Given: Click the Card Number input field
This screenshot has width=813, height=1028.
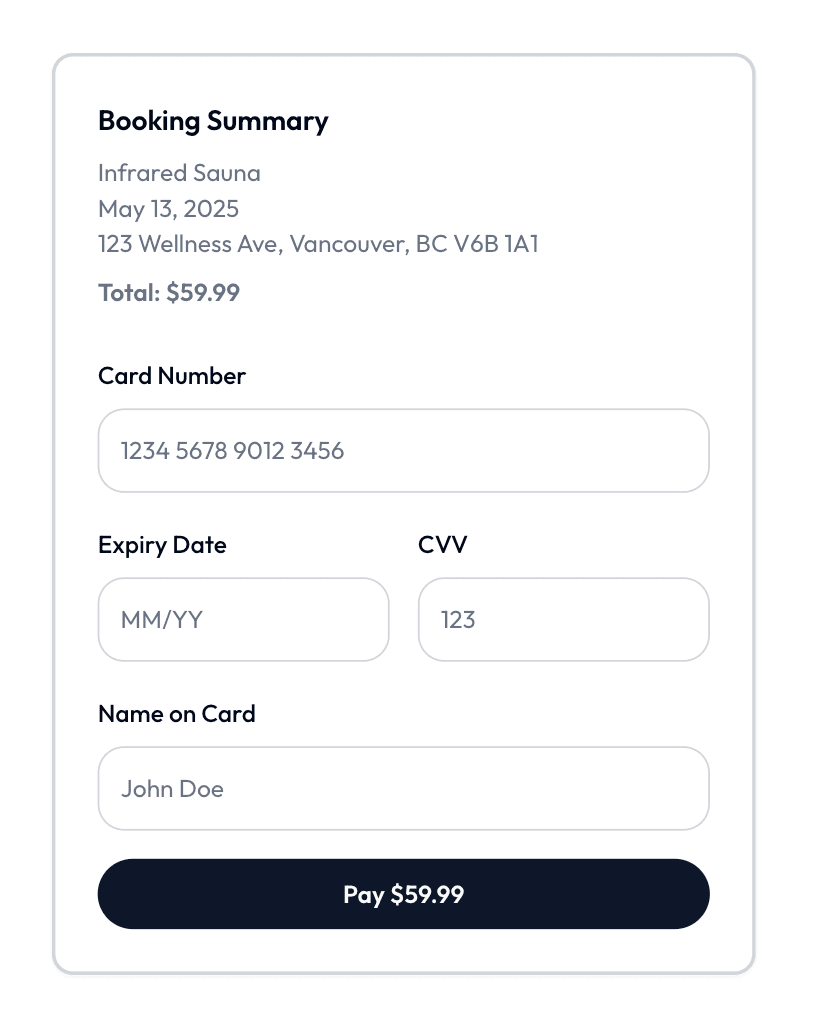Looking at the screenshot, I should (x=403, y=450).
